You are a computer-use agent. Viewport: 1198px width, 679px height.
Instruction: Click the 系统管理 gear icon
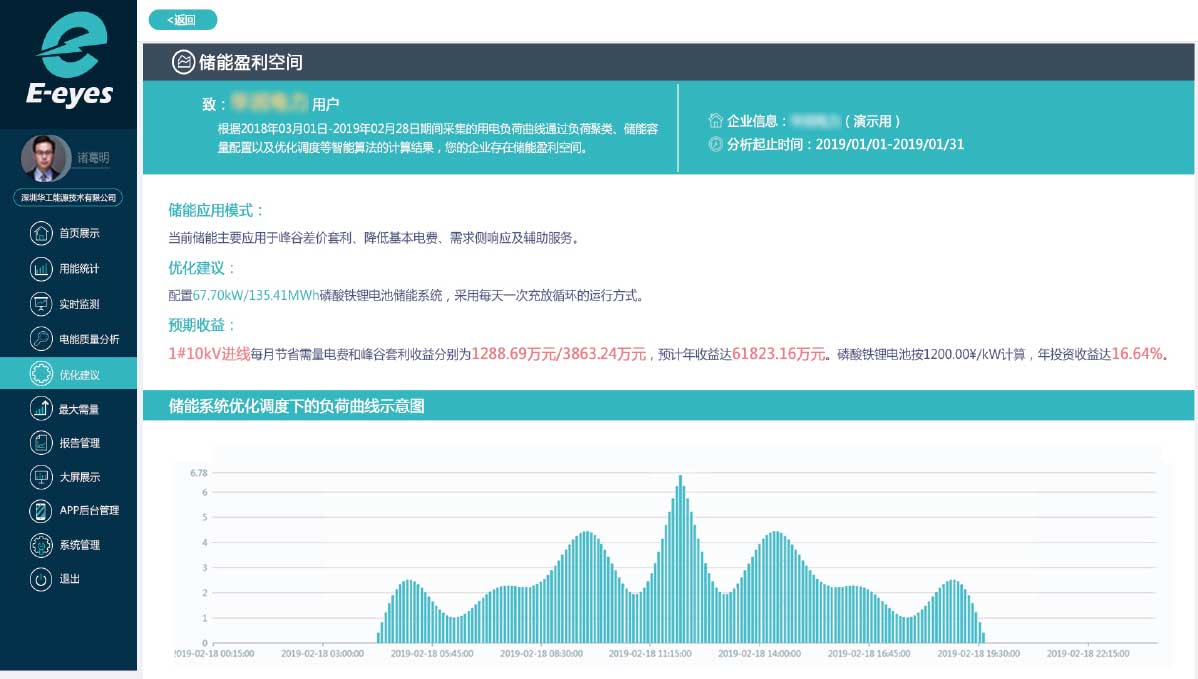(41, 545)
